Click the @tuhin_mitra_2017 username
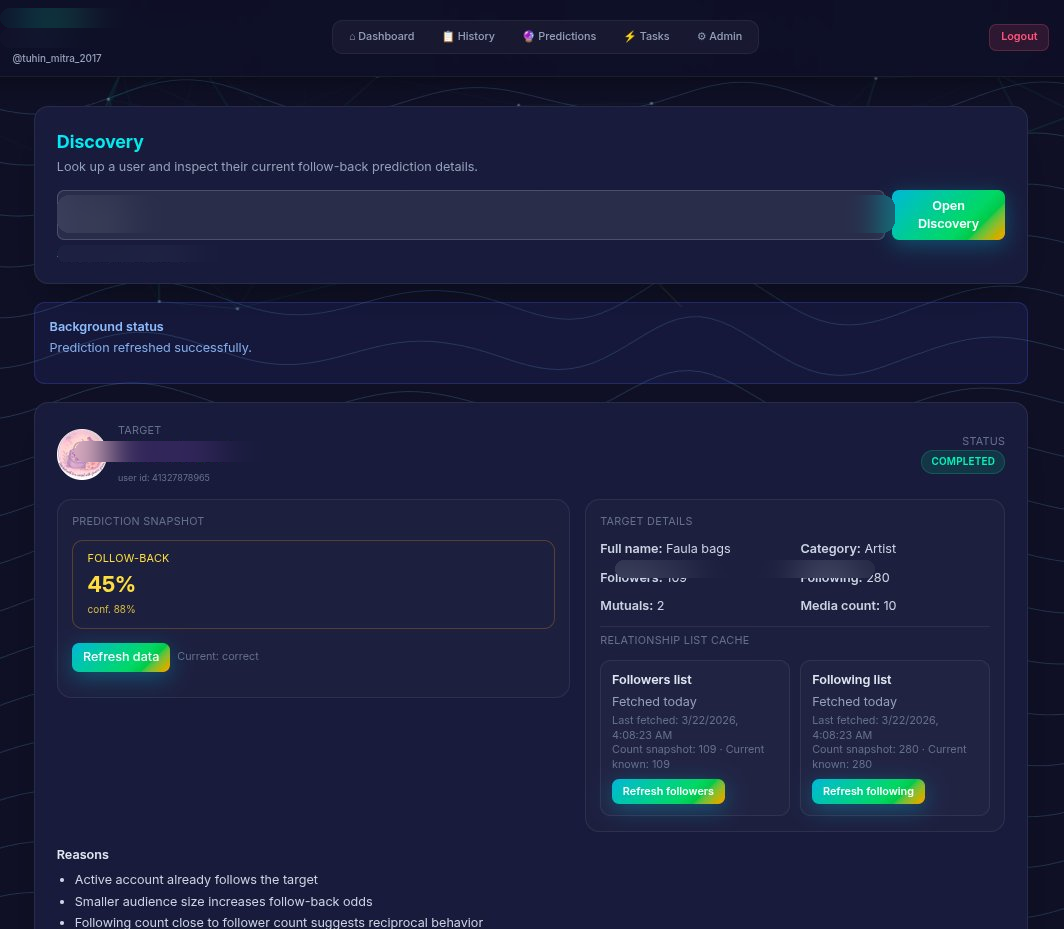The image size is (1064, 929). [57, 59]
